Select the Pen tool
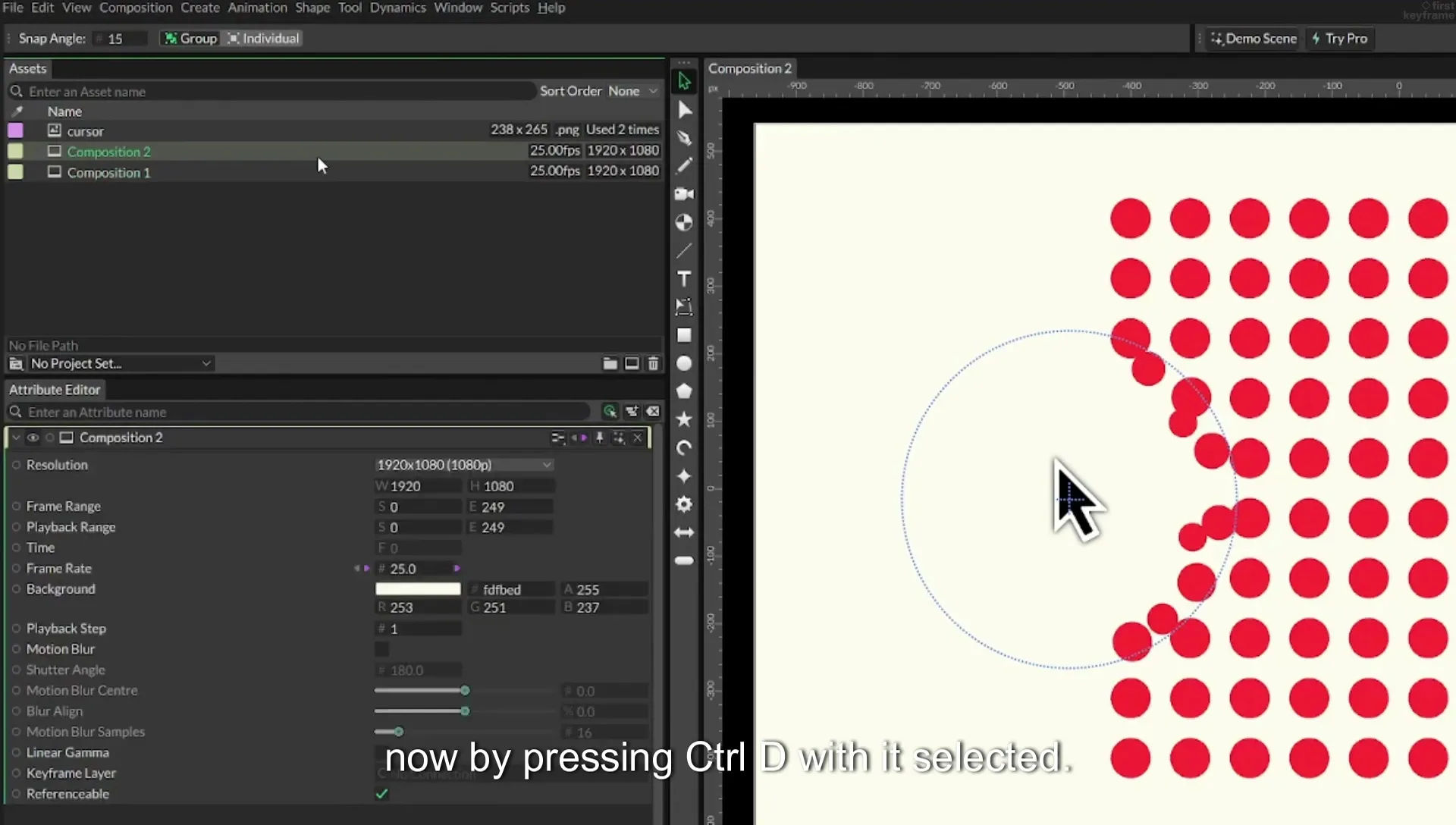 pos(684,137)
